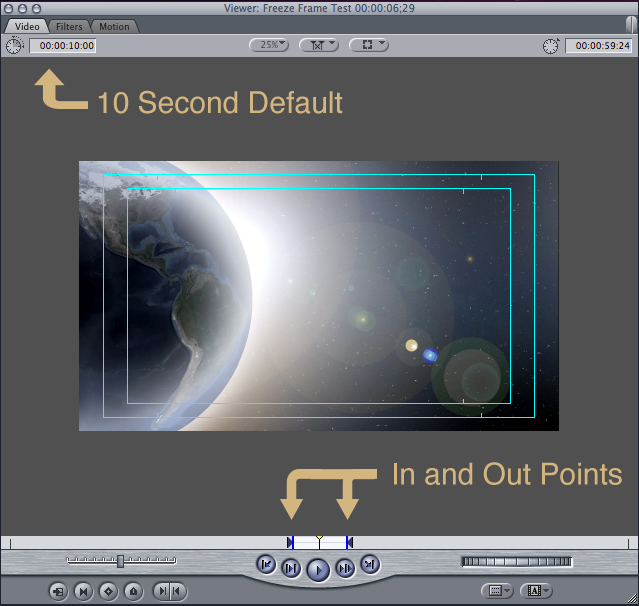Add a motion keyframe with diamond button
639x606 pixels.
[x=108, y=591]
